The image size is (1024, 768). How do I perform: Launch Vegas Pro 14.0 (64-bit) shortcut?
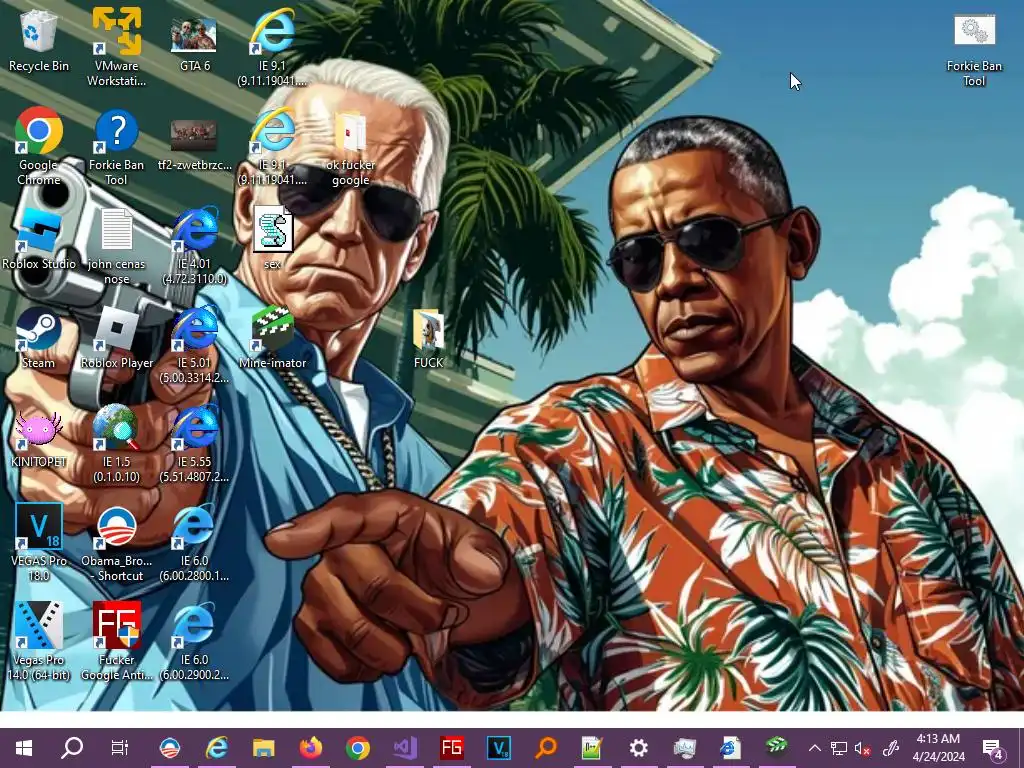(x=39, y=641)
